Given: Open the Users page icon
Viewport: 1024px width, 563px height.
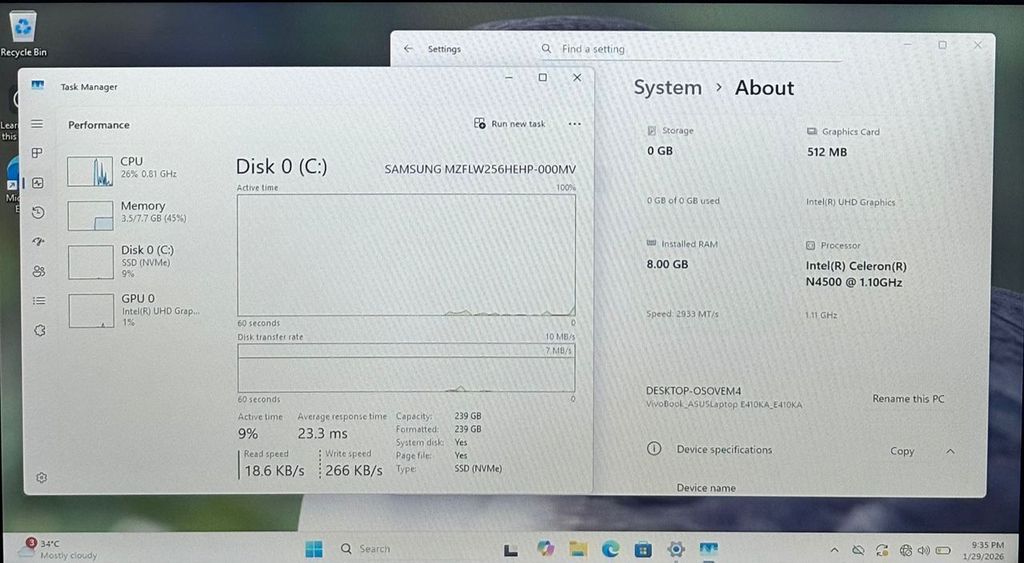Looking at the screenshot, I should point(38,271).
